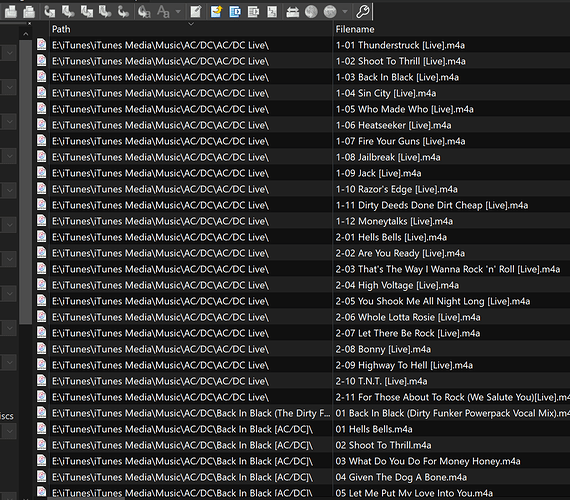Viewport: 570px width, 500px height.
Task: Click the first printer-like toolbar icon
Action: [x=11, y=12]
